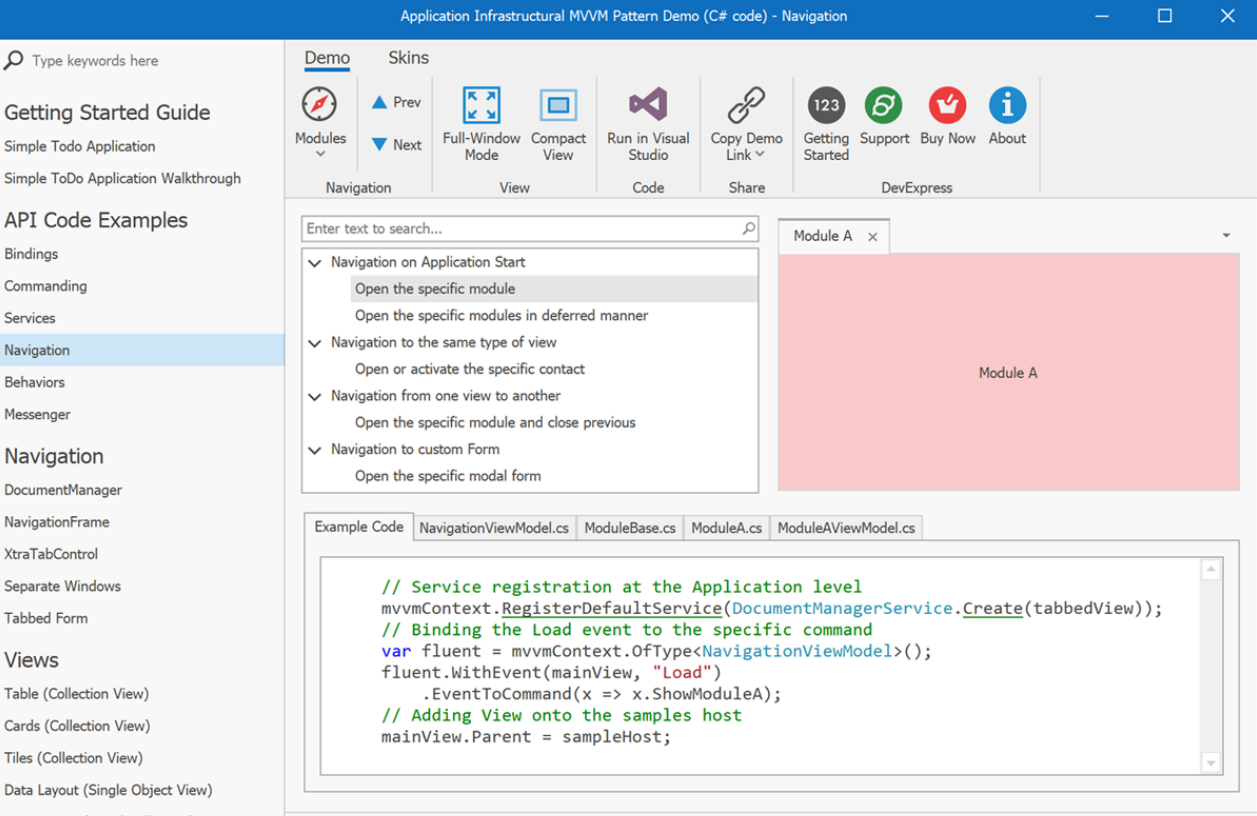
Task: Open Simple ToDo Application Walkthrough
Action: [123, 178]
